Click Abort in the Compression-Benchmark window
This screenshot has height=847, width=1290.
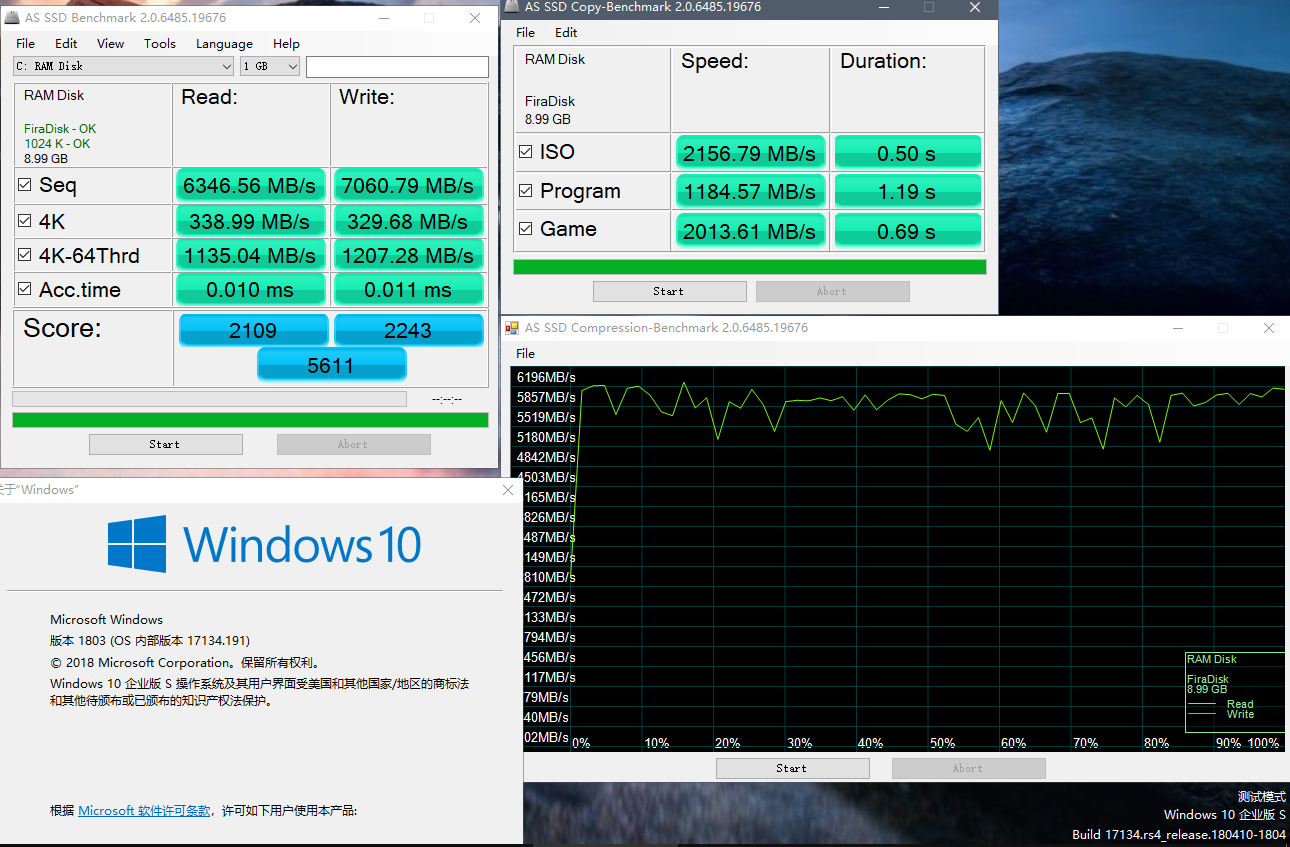[969, 769]
